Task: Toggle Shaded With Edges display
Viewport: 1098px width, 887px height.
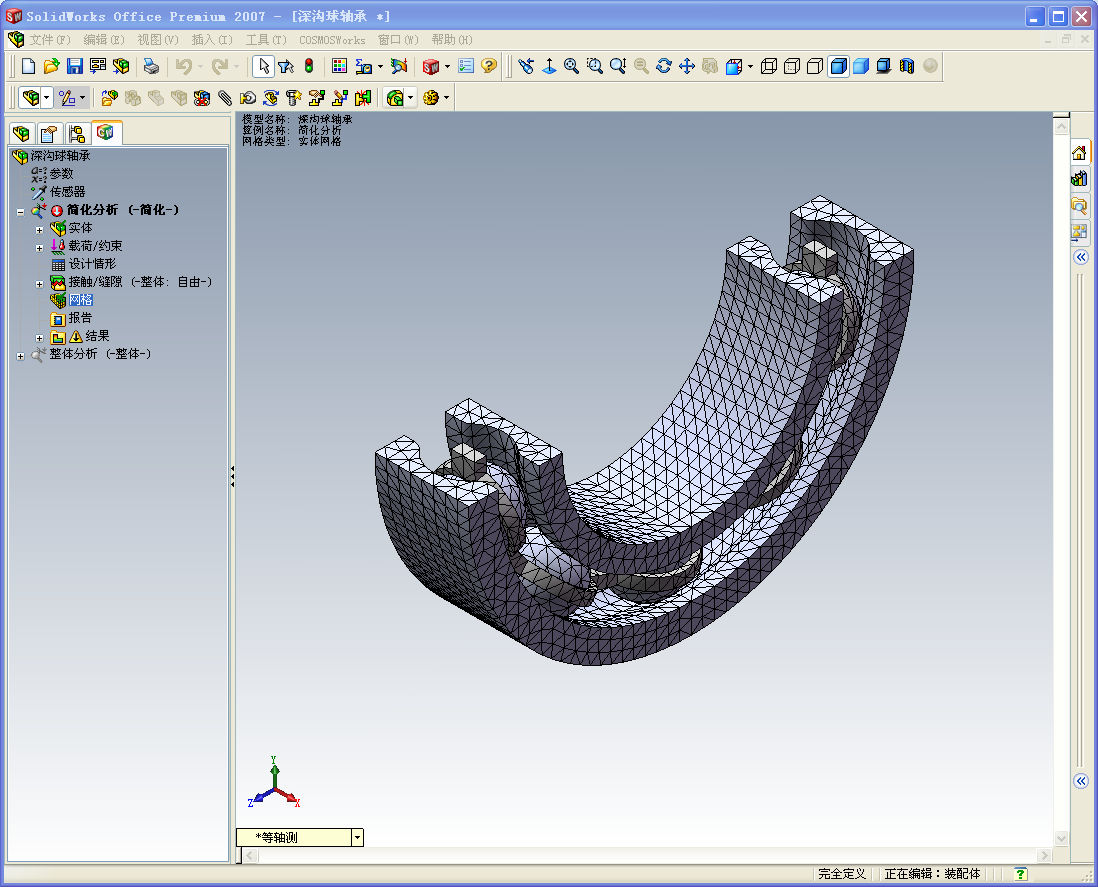Action: point(838,67)
